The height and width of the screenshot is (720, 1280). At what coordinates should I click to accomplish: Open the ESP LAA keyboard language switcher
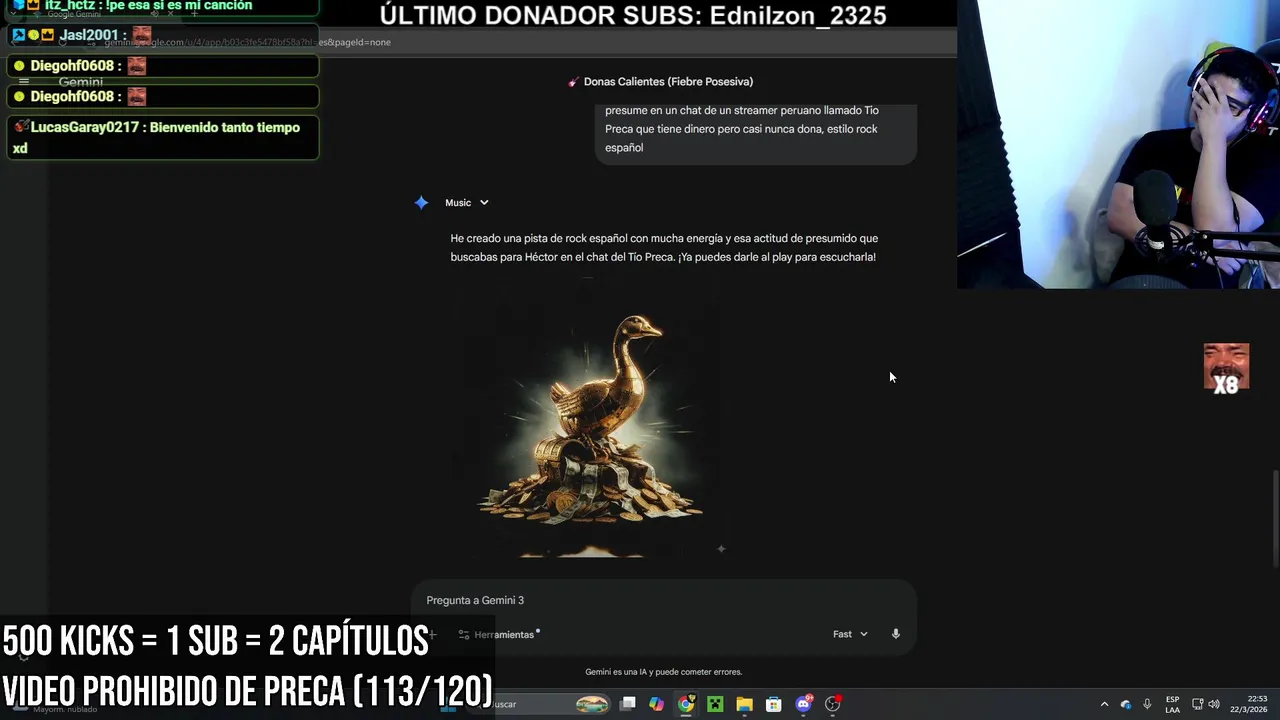pos(1172,704)
